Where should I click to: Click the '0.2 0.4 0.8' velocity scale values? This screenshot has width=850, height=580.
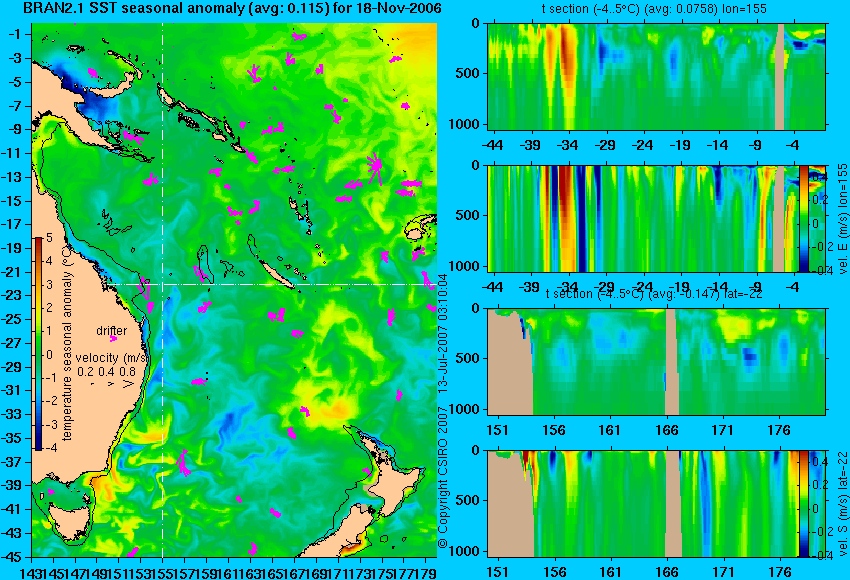[x=106, y=372]
